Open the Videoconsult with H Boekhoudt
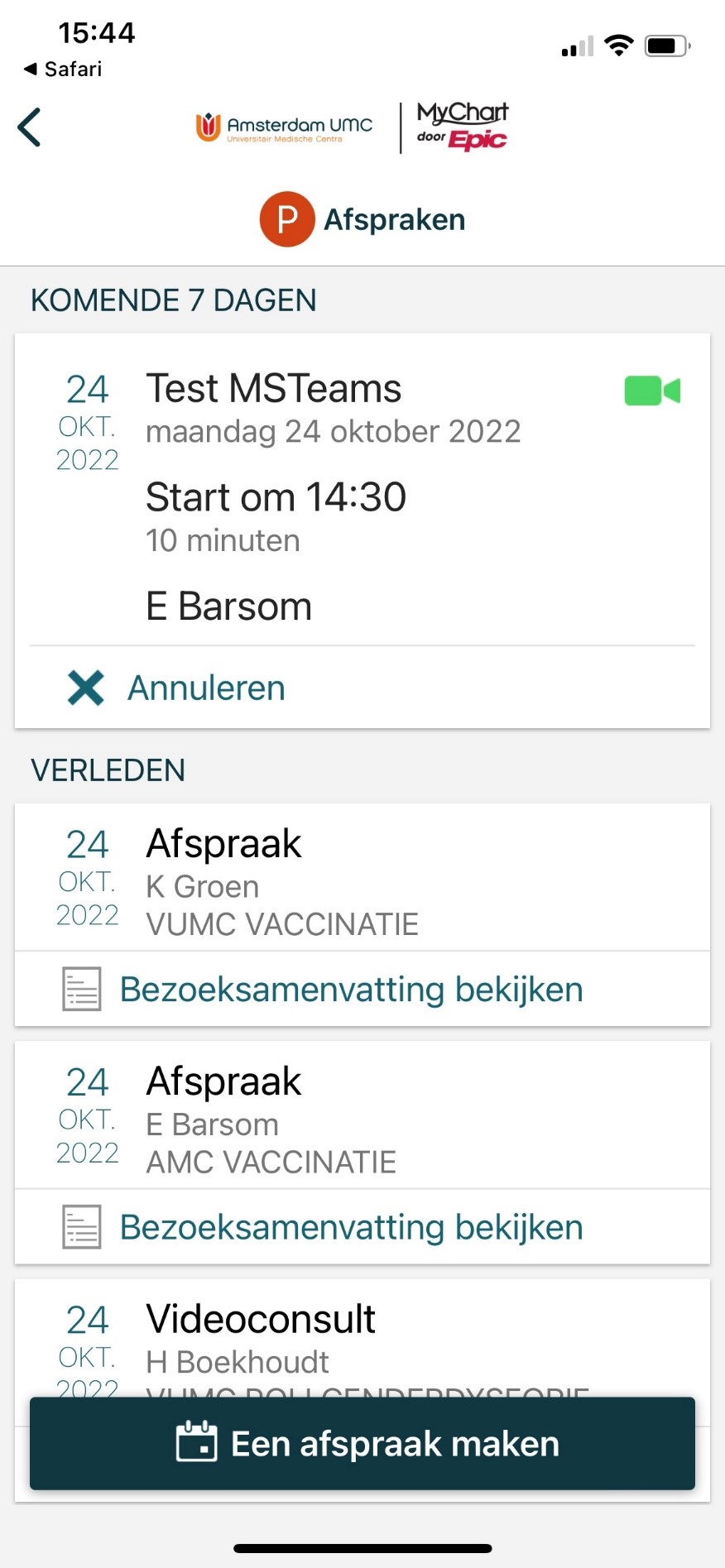 tap(261, 1320)
